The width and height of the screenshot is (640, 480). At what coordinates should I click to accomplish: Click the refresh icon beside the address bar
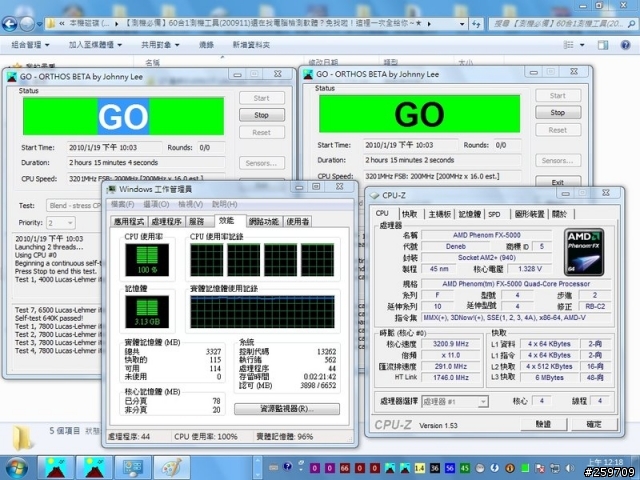coord(476,24)
